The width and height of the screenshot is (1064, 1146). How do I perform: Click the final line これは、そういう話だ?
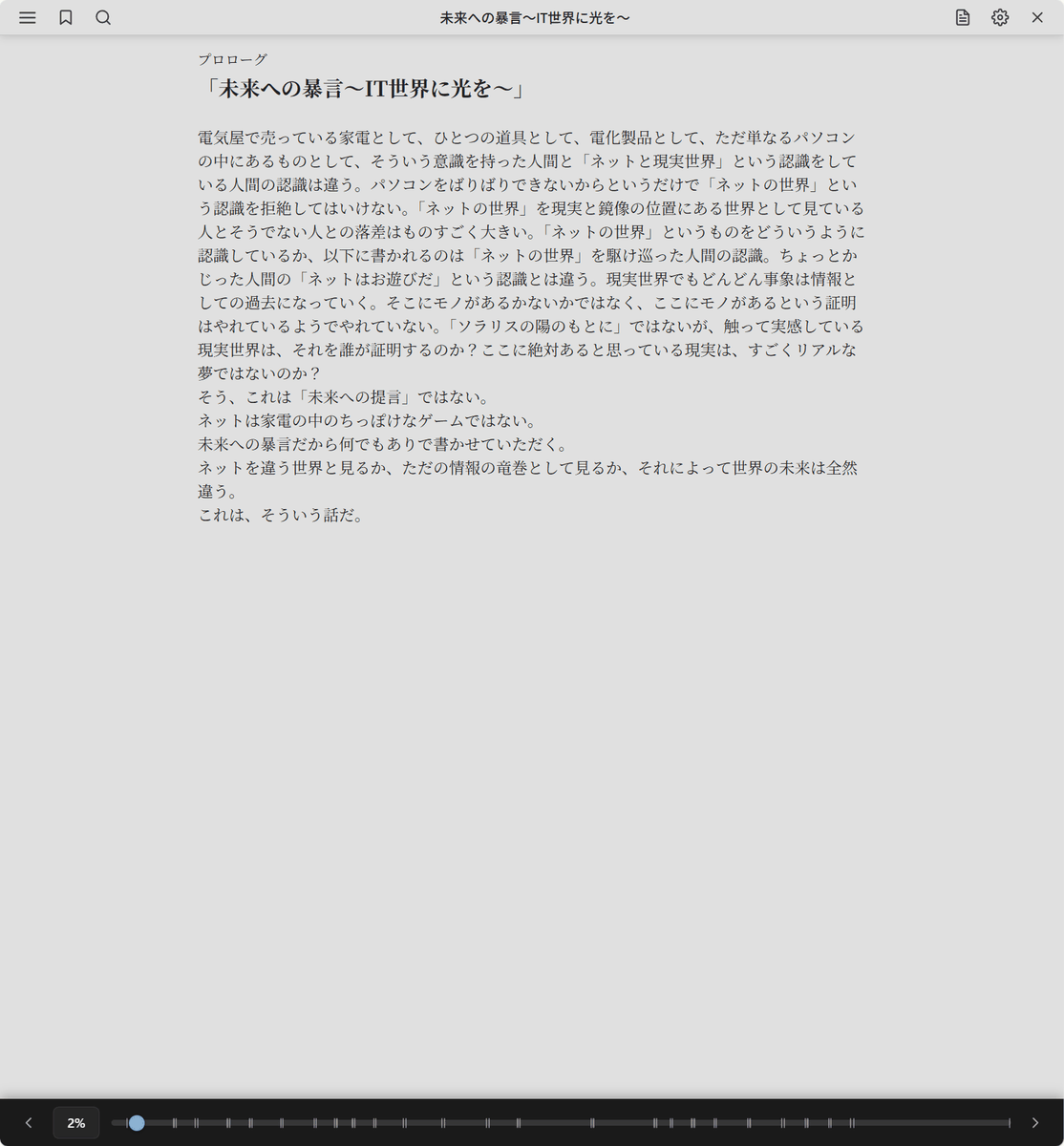pyautogui.click(x=281, y=515)
